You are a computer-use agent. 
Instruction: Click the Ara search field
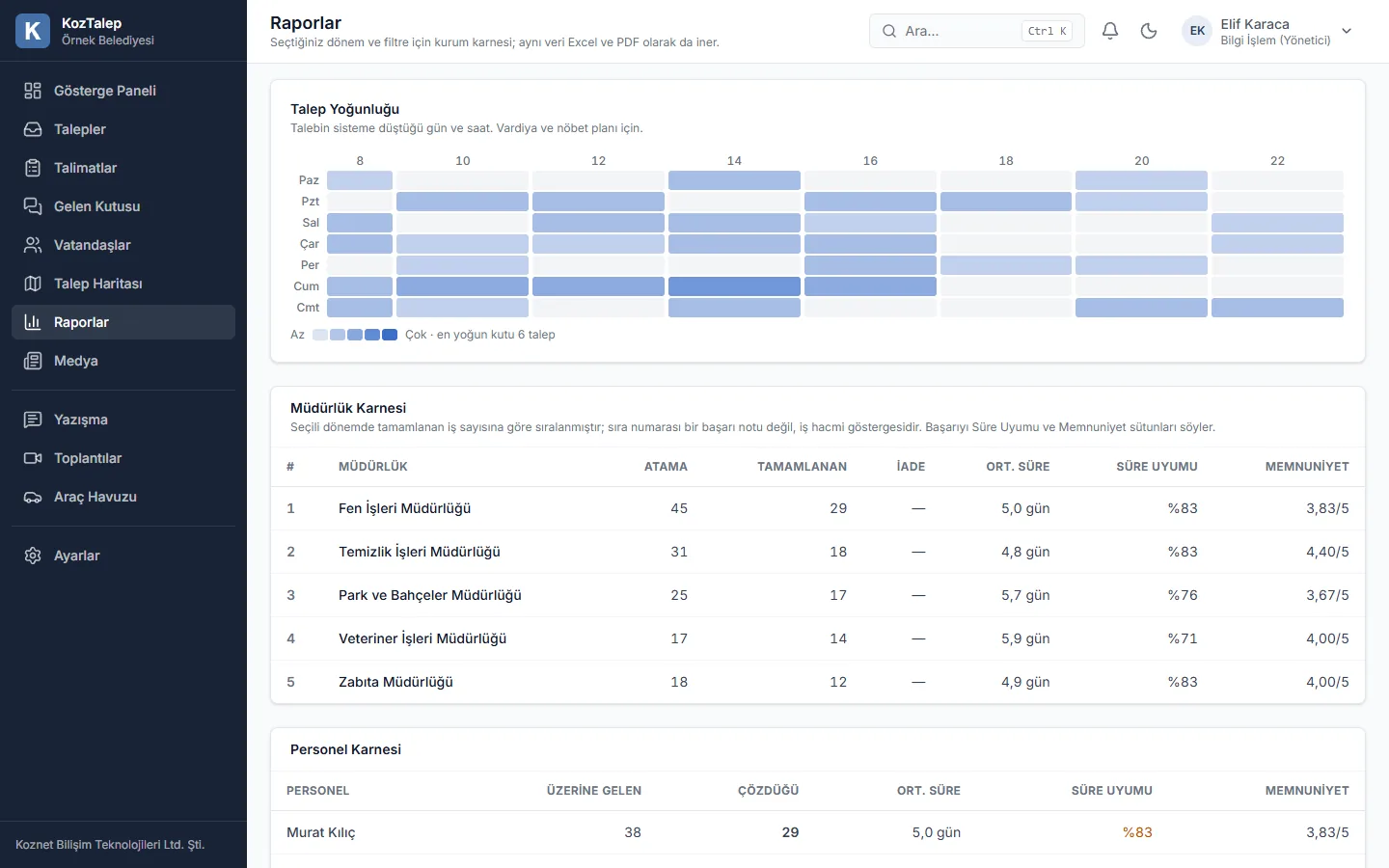pos(976,31)
